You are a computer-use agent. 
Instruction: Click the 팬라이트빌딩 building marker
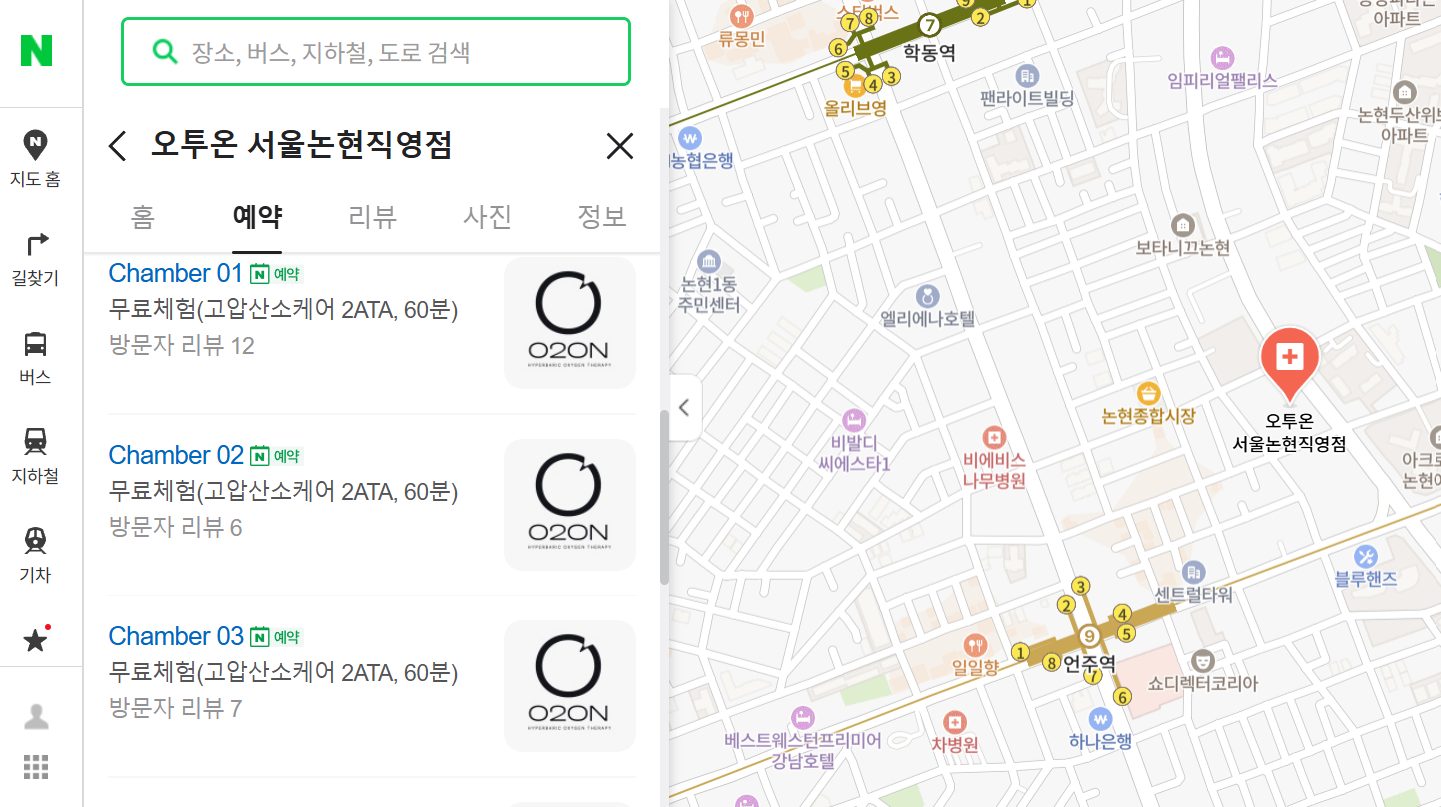pos(1027,75)
